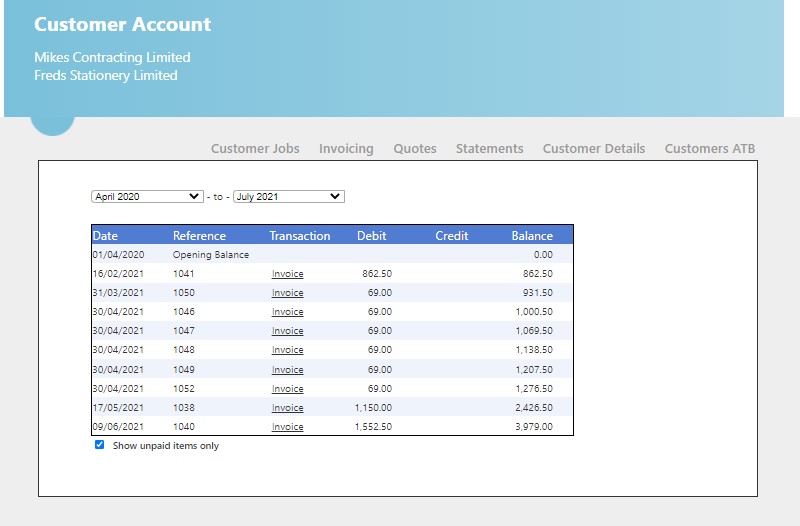Switch to Customer Jobs tab
The image size is (800, 526).
255,148
